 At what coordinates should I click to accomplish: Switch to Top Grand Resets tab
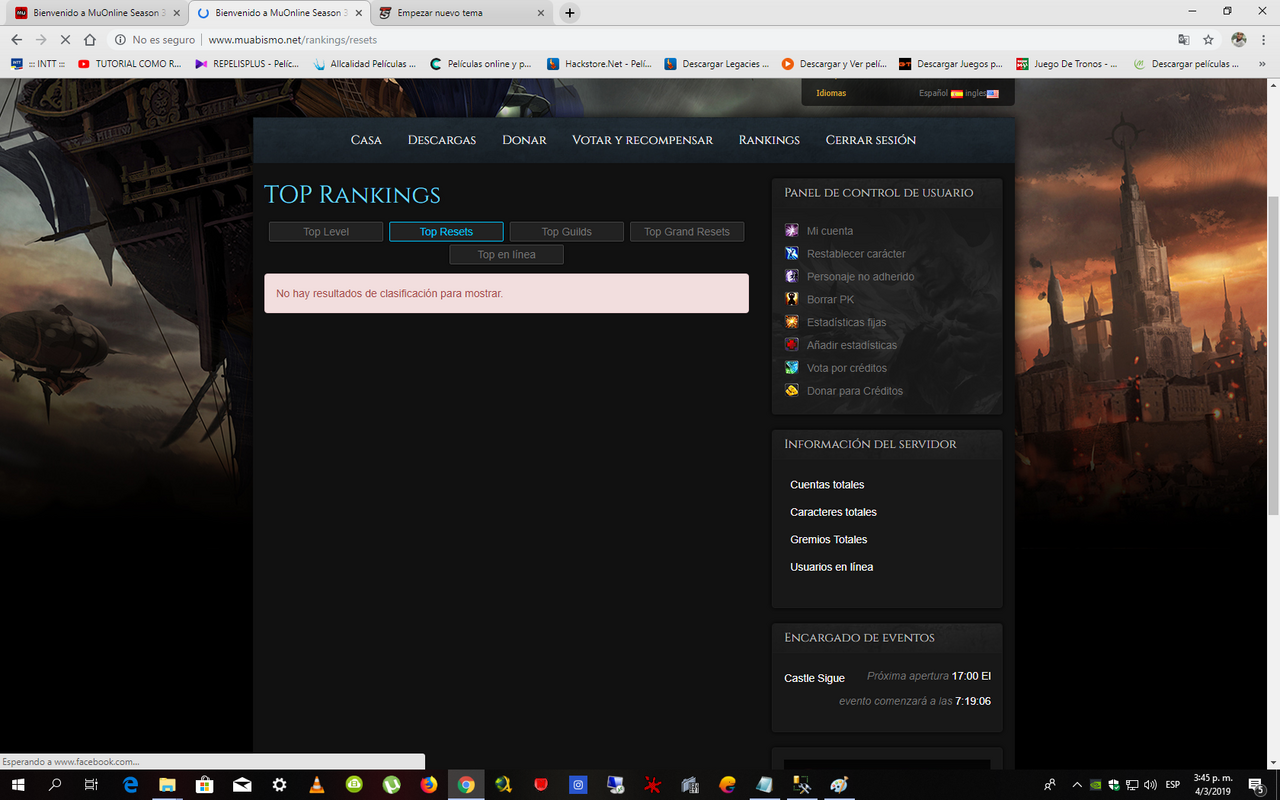point(687,232)
